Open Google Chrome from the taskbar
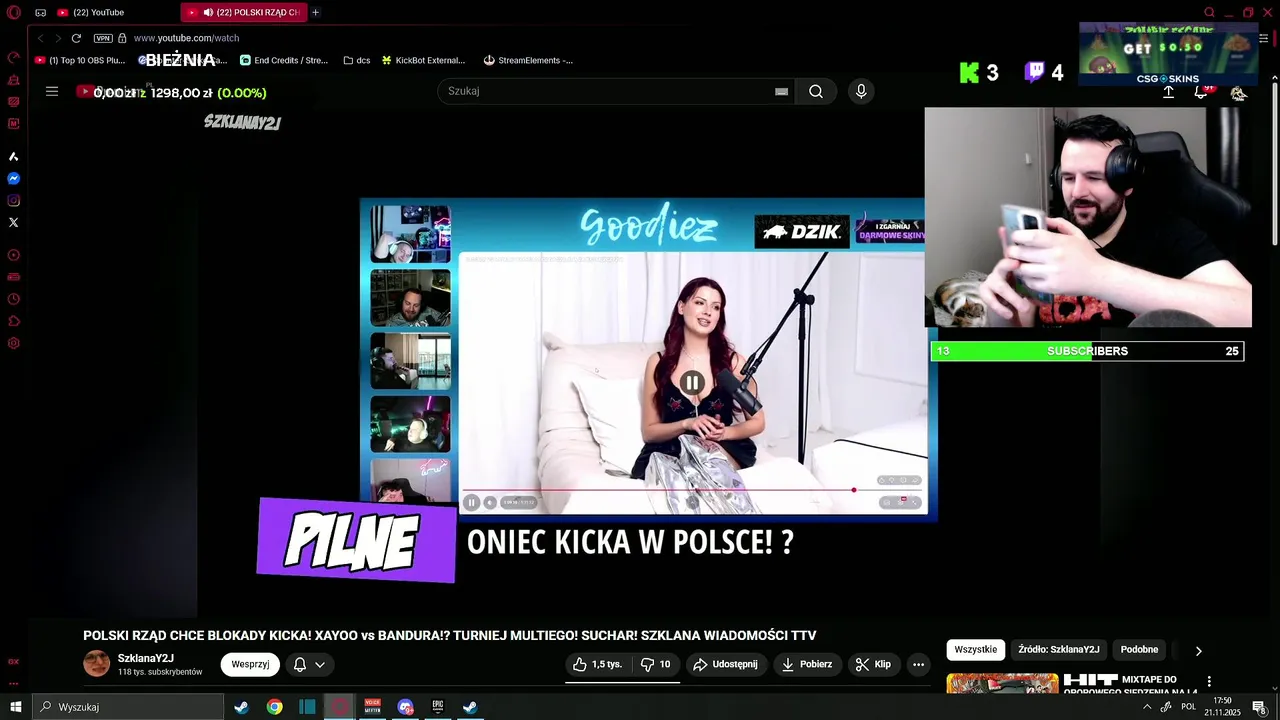 [274, 707]
